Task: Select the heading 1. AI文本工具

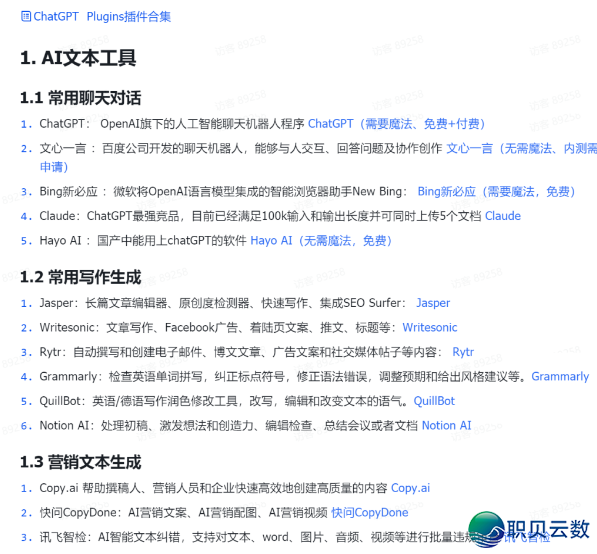Action: 78,58
